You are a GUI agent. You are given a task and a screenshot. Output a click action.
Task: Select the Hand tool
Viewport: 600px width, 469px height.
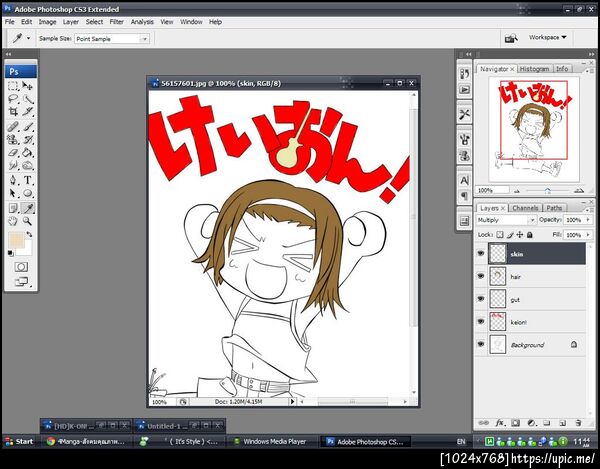[13, 221]
